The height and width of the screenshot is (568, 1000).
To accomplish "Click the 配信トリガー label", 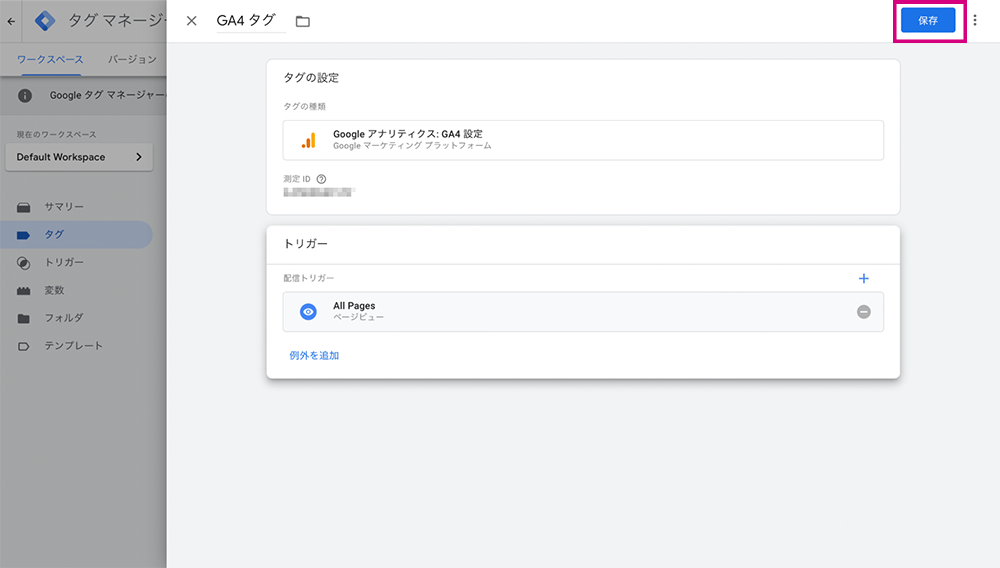I will (309, 278).
